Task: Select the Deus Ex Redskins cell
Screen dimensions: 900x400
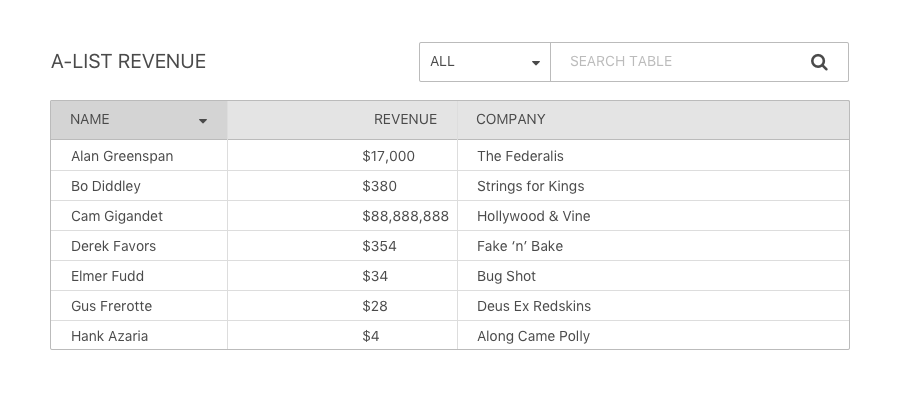Action: (x=653, y=306)
